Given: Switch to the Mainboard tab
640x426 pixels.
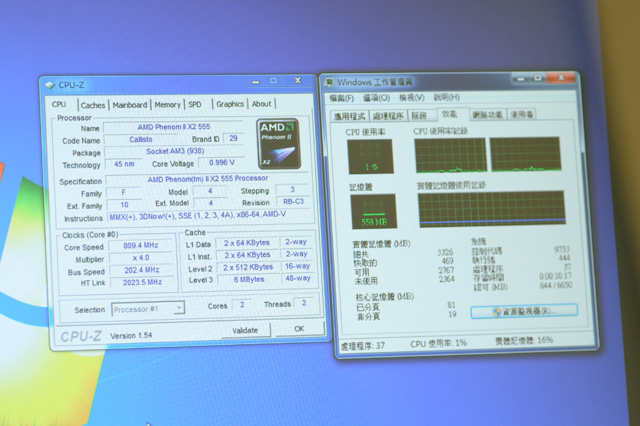Looking at the screenshot, I should click(x=130, y=105).
